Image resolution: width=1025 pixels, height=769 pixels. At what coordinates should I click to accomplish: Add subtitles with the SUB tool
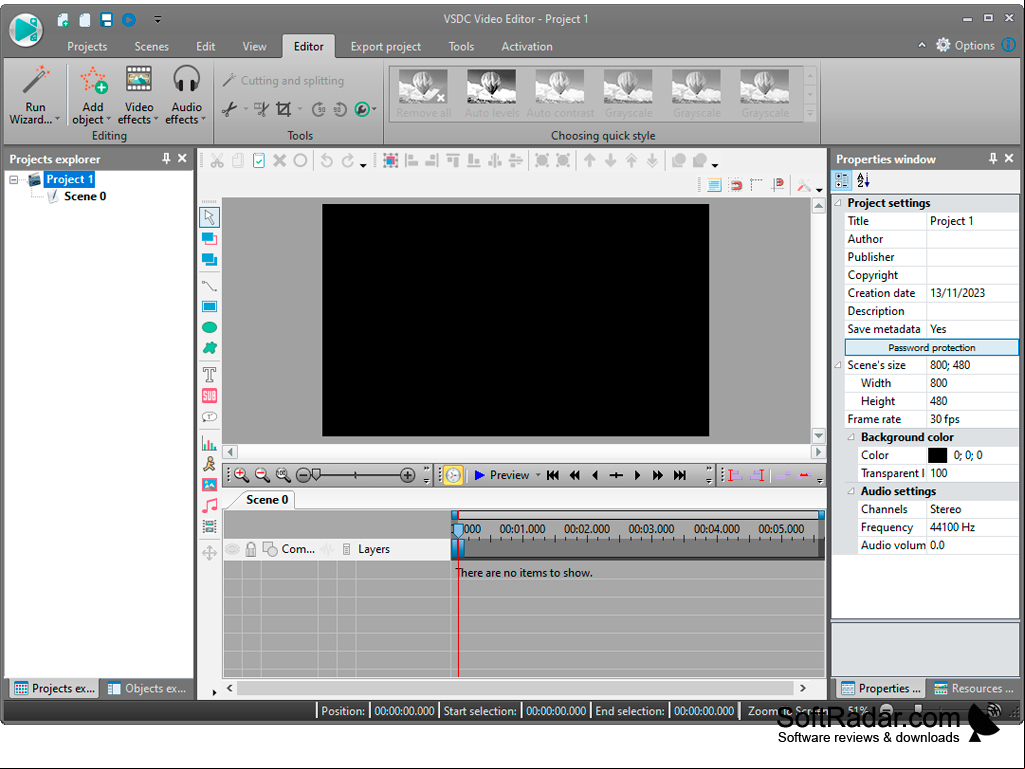coord(209,396)
